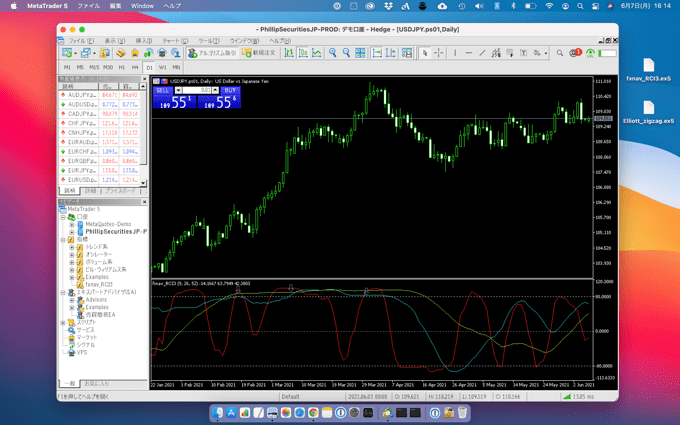Screen dimensions: 680x425
Task: Toggle Algo Trading (アルゴリズム取引) button
Action: [x=212, y=53]
